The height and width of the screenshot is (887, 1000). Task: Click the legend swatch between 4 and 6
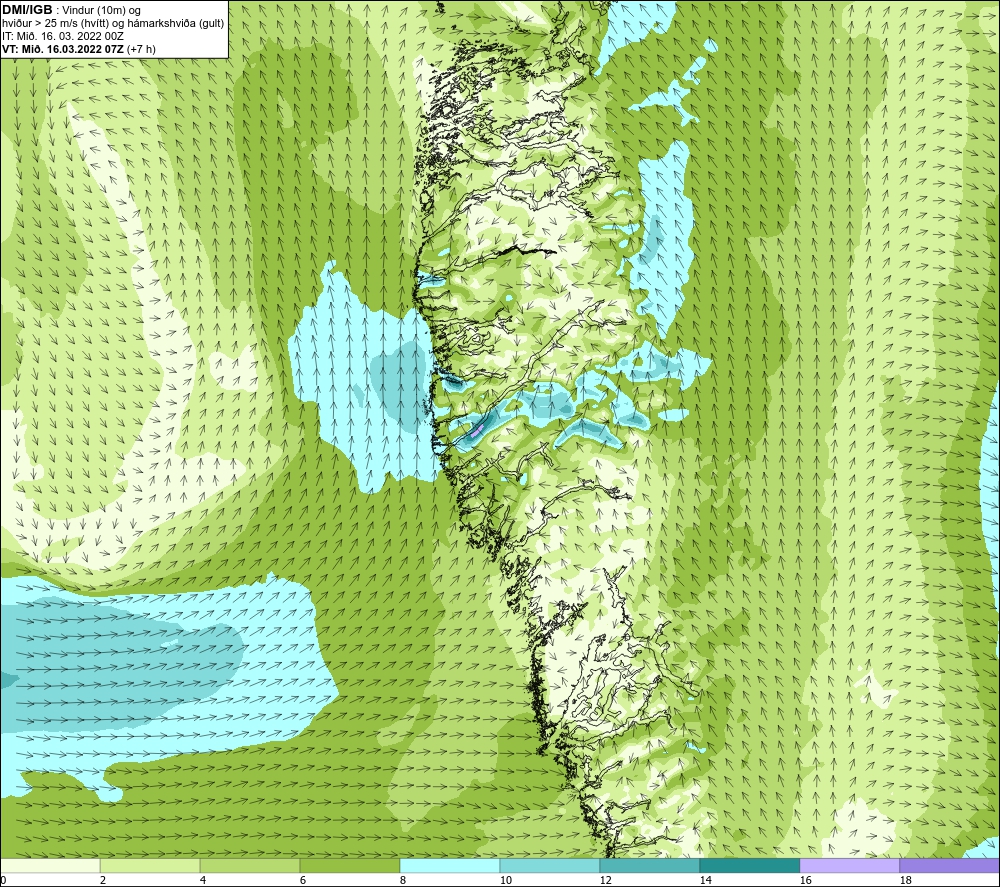click(250, 865)
